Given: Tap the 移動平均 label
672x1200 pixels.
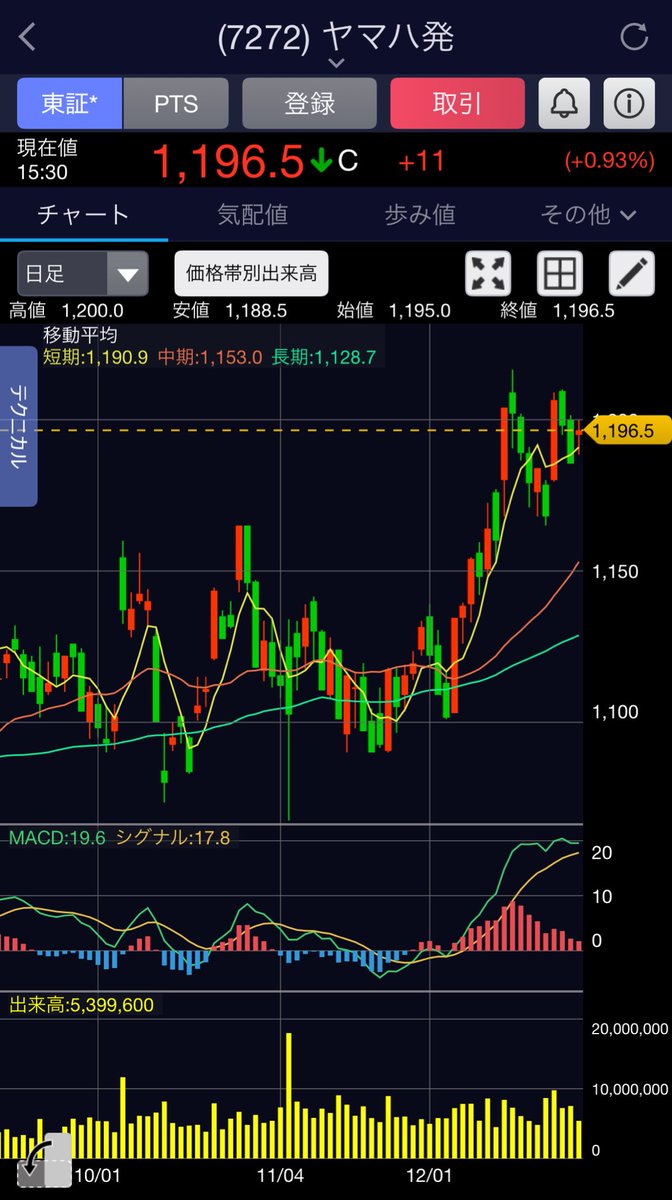Looking at the screenshot, I should tap(79, 336).
